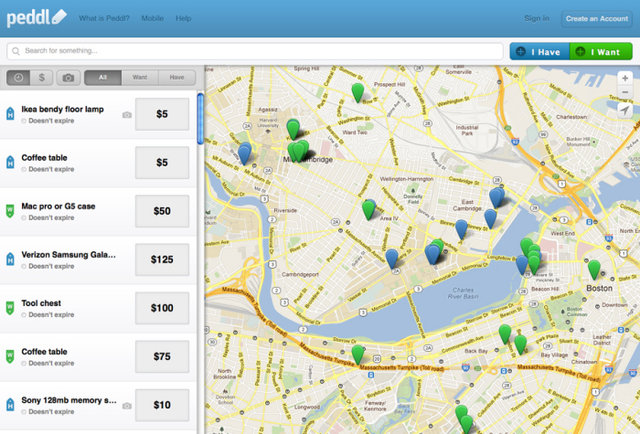Screen dimensions: 640x434
Task: Open the Ikea bendy floor lamp listing
Action: [x=62, y=109]
